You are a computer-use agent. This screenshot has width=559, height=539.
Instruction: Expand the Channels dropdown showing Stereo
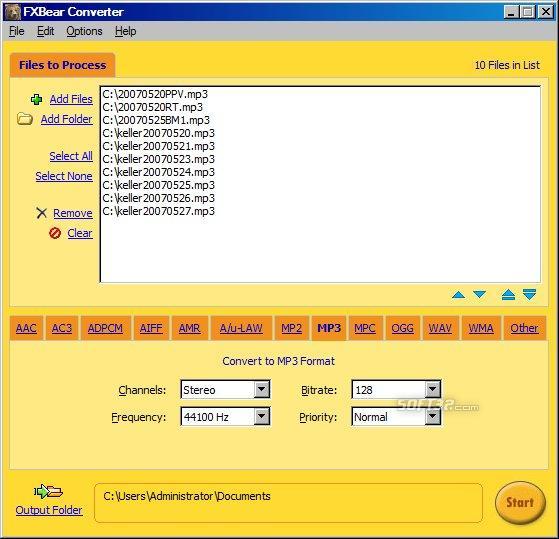(261, 390)
